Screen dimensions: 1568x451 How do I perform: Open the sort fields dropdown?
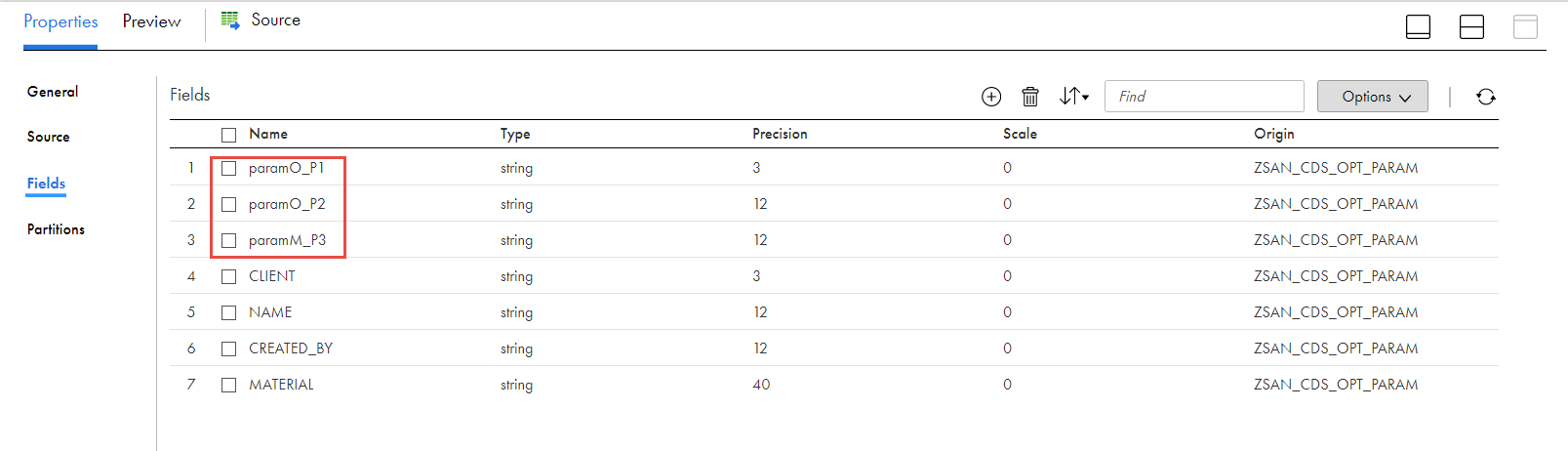click(1073, 96)
